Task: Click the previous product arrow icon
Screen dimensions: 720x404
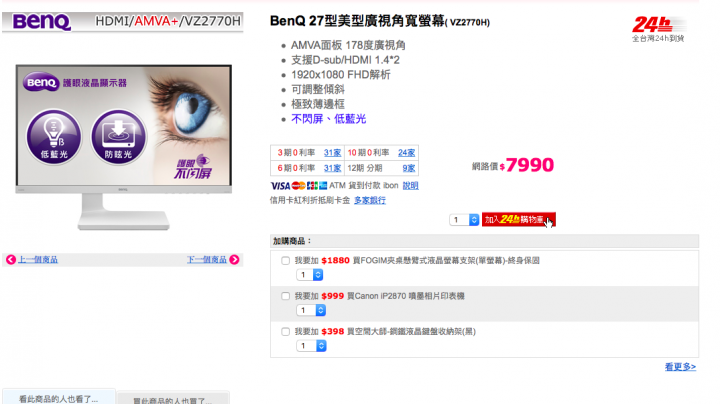Action: click(x=11, y=260)
